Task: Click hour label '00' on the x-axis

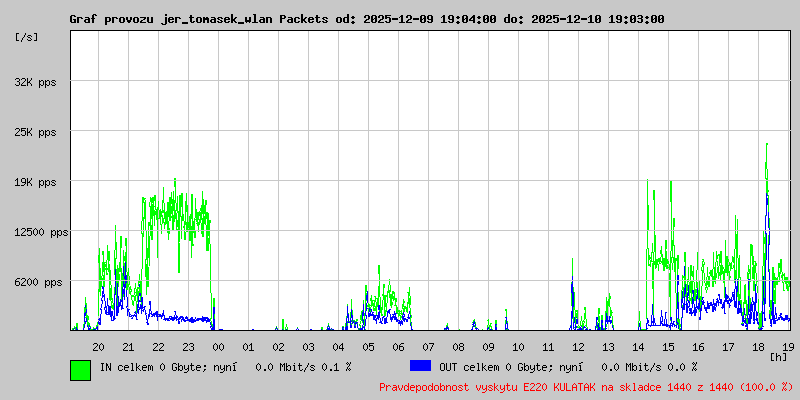Action: point(218,347)
